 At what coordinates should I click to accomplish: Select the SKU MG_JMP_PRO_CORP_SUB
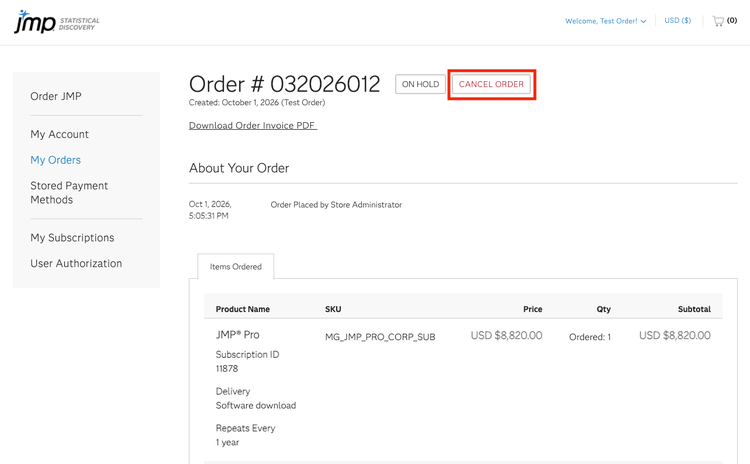click(x=380, y=337)
